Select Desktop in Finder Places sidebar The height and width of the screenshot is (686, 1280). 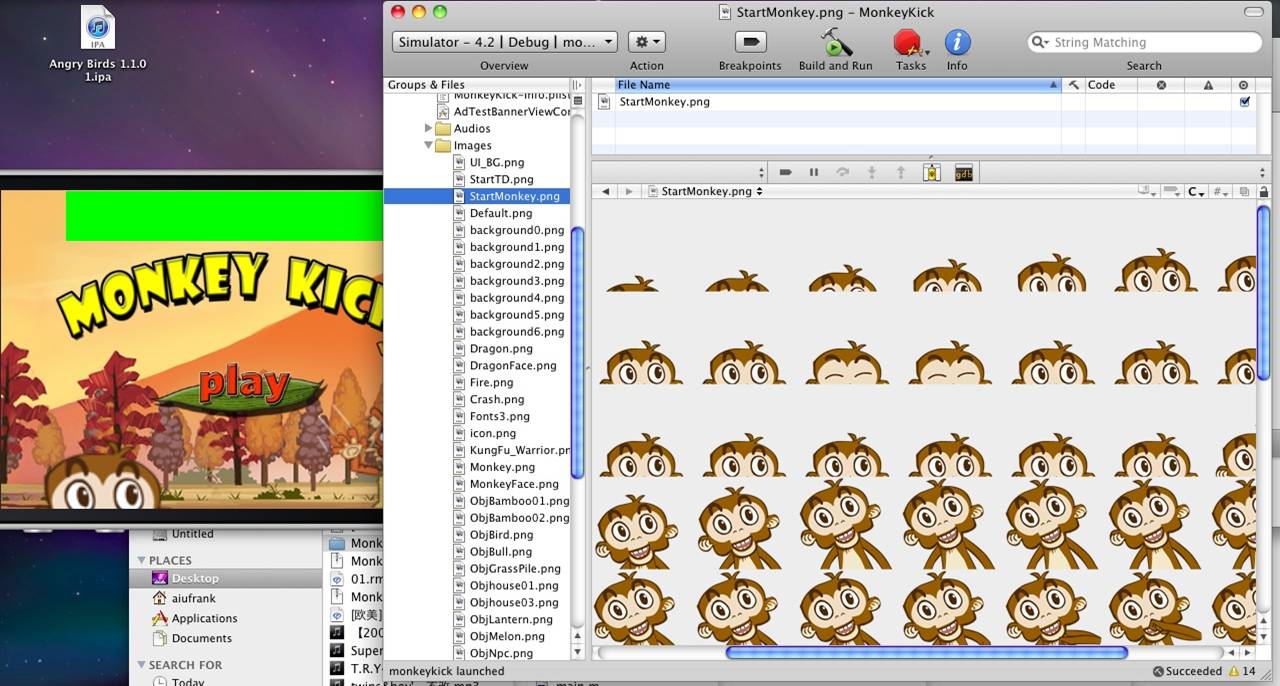click(225, 578)
